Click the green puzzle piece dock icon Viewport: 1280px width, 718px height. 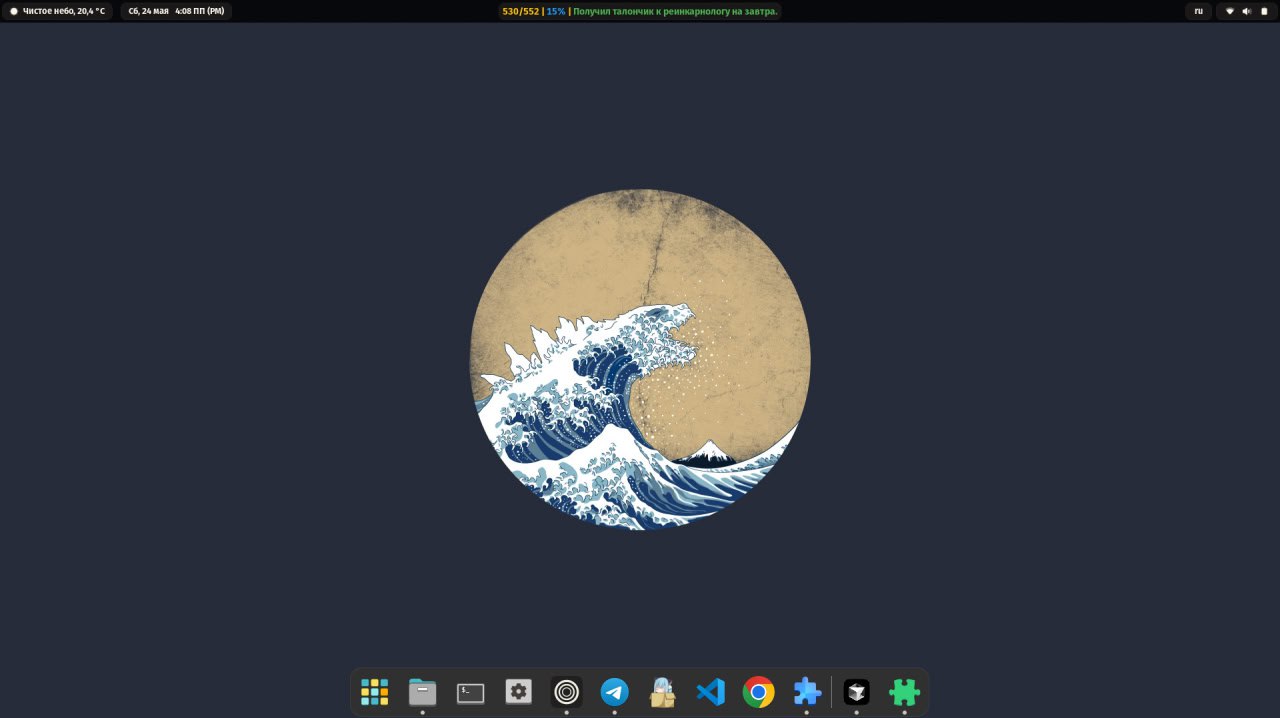[x=904, y=692]
